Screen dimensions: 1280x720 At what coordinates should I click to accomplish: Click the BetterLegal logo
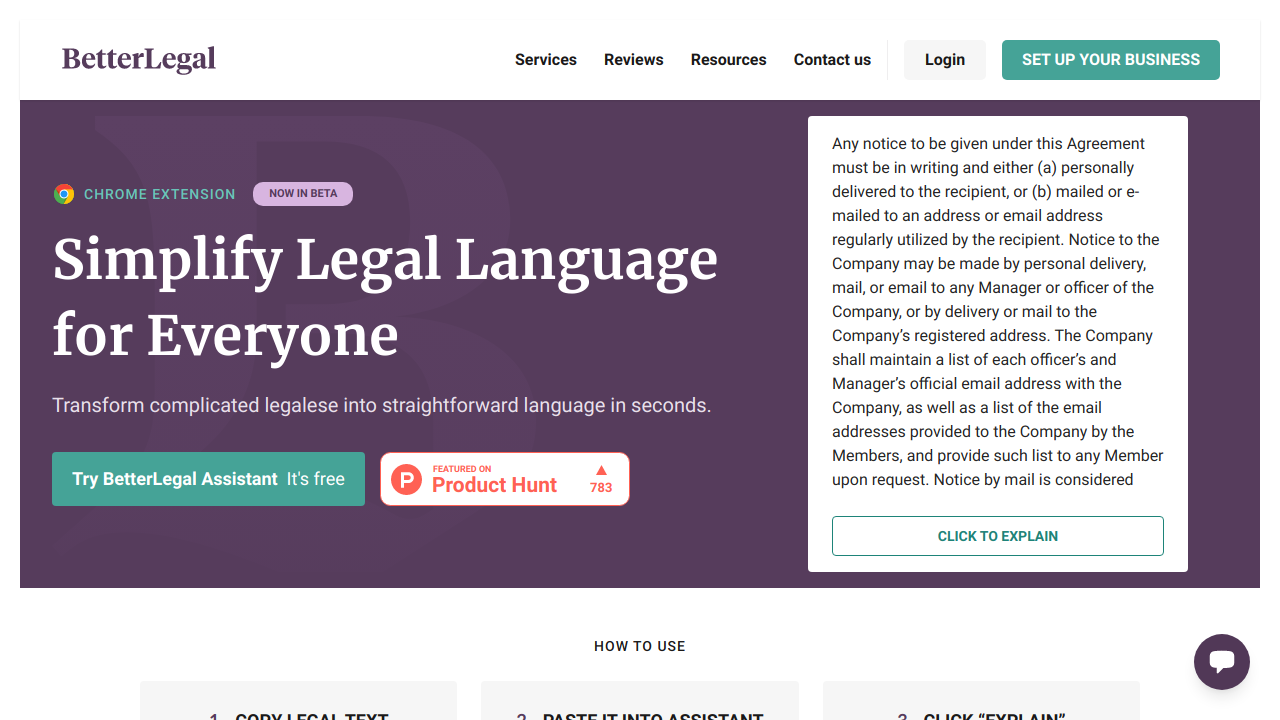(139, 60)
